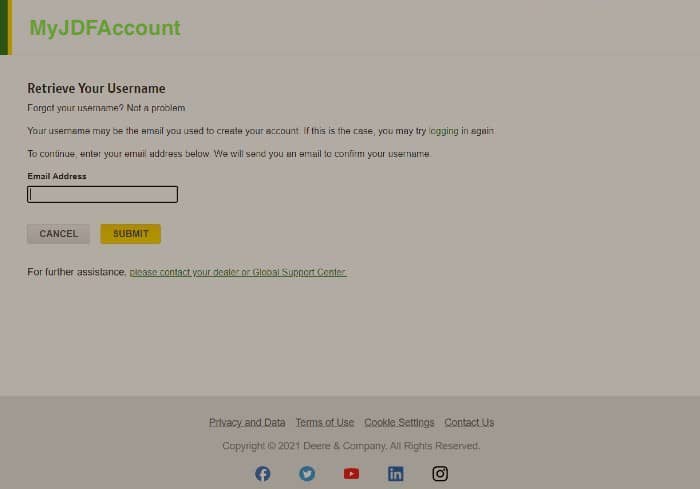Open the dealer or Global Support Center link
The height and width of the screenshot is (489, 700).
pos(238,272)
